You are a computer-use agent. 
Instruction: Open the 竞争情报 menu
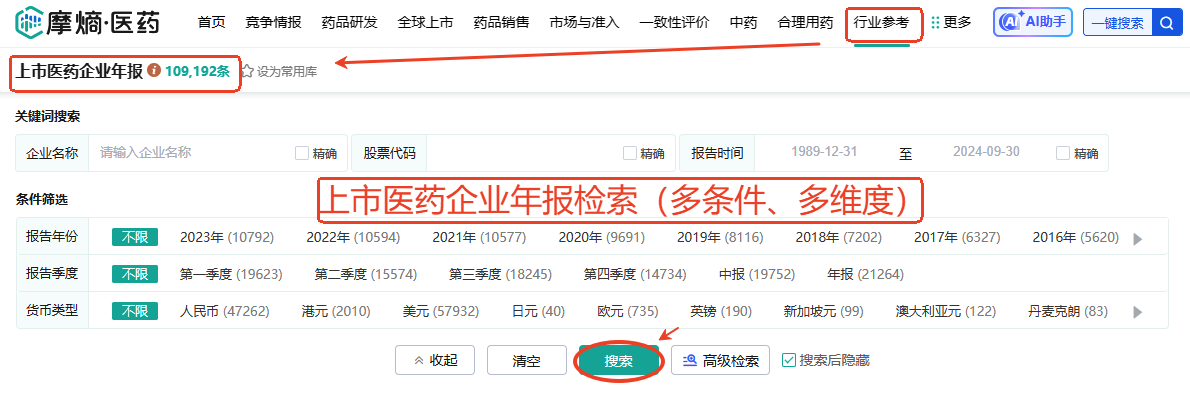click(x=274, y=23)
